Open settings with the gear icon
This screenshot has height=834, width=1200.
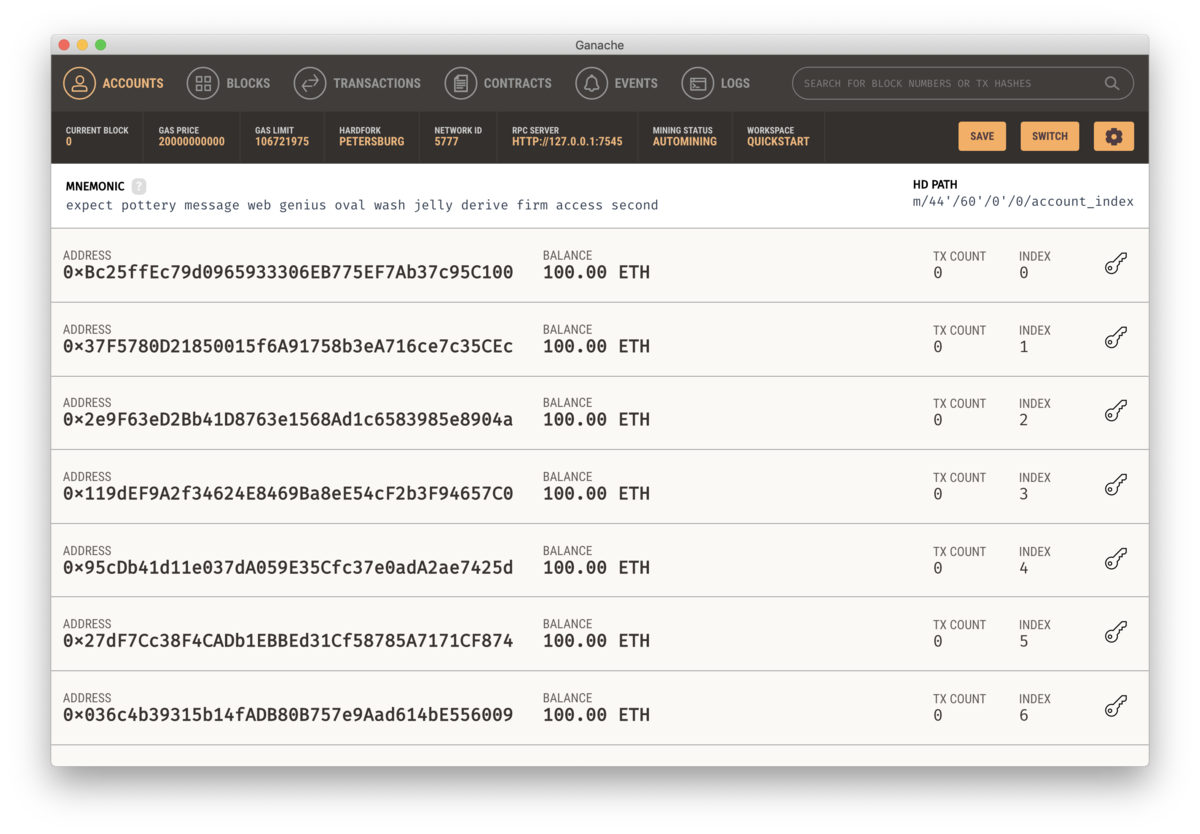[1114, 136]
